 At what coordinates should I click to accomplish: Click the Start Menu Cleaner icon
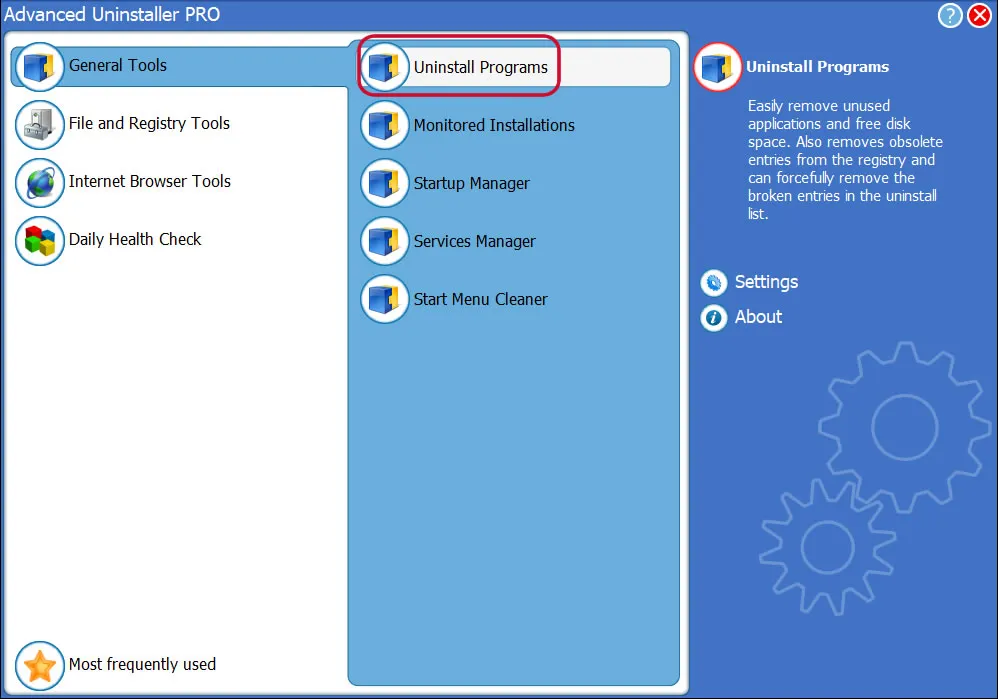point(384,299)
